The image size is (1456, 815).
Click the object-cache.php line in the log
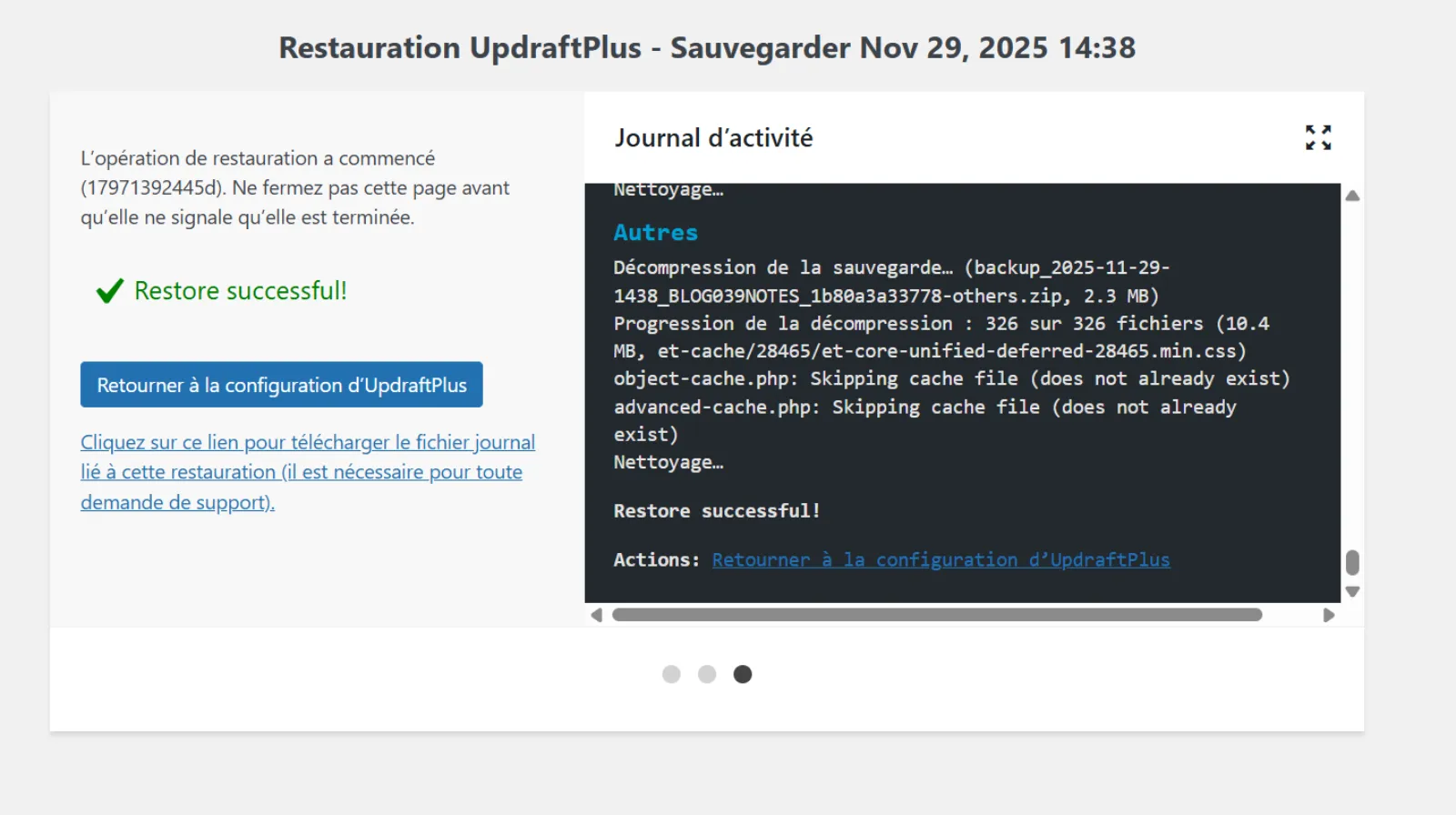[951, 378]
